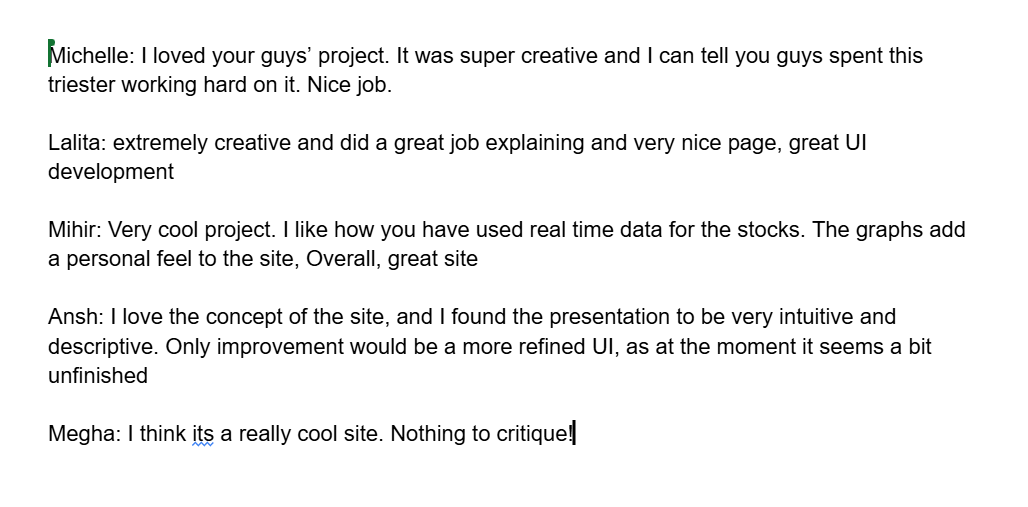Click the name "Ansh:"

76,318
